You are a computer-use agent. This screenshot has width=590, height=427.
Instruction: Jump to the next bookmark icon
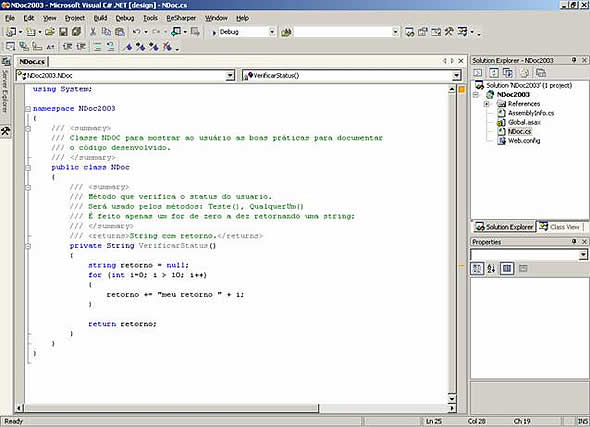pos(141,47)
